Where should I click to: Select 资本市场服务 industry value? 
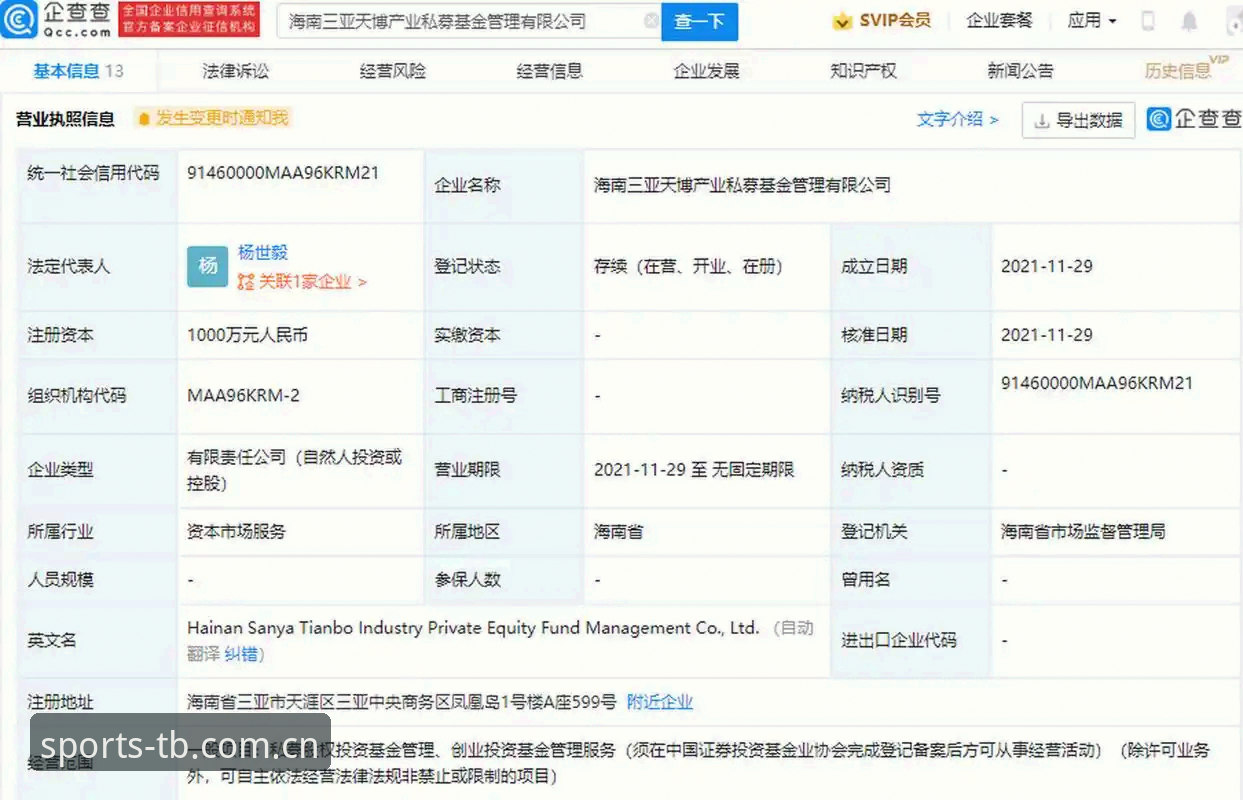236,532
